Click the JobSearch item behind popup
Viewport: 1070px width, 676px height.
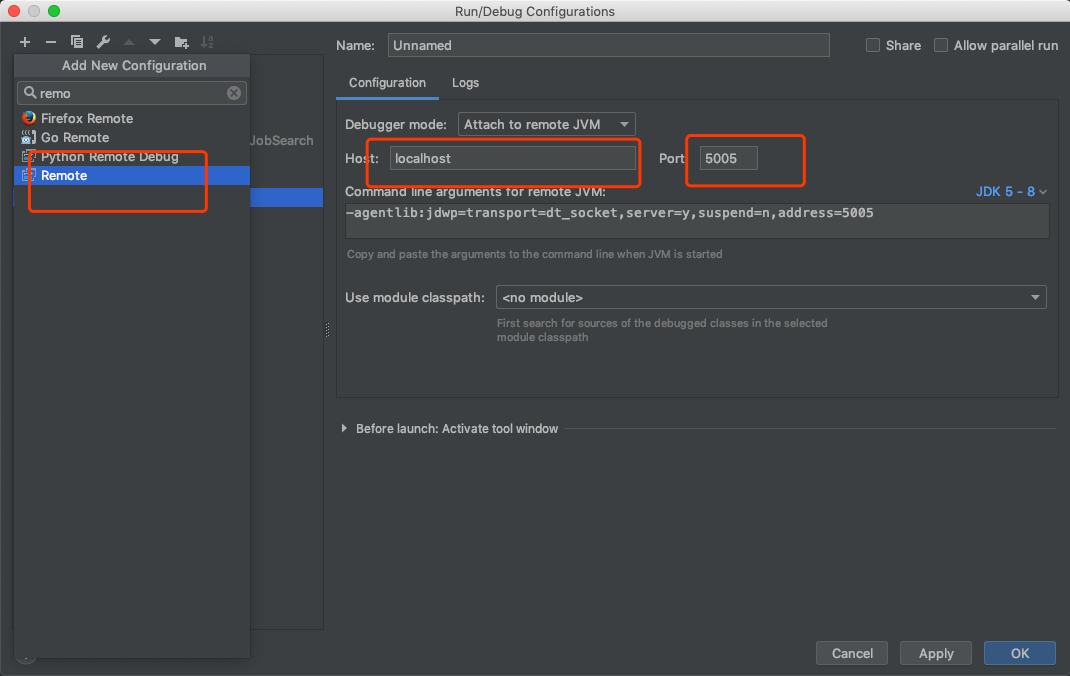[281, 141]
